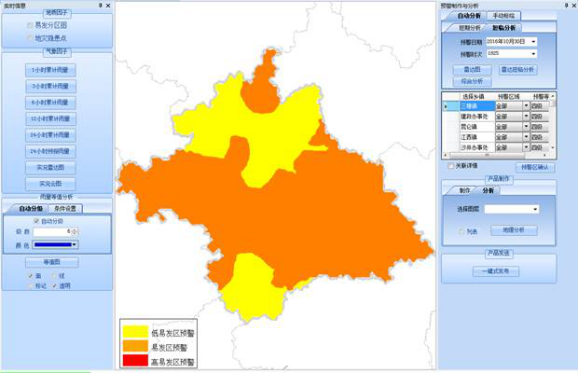Click the spinner arrows of 级数 field
The image size is (579, 374).
click(x=75, y=232)
